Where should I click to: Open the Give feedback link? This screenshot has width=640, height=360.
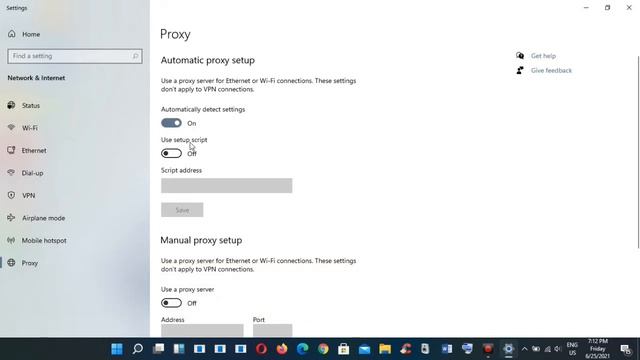pyautogui.click(x=551, y=71)
